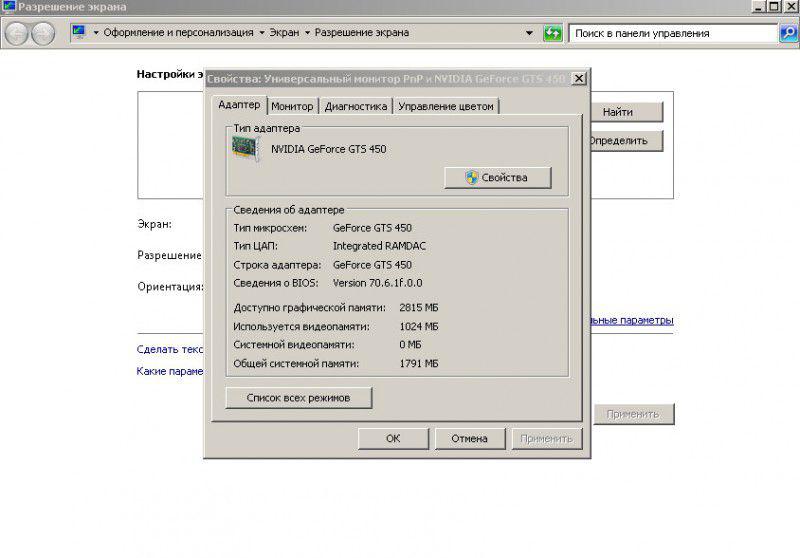The image size is (800, 558).
Task: Open Оформление и персонализация breadcrumb
Action: point(179,33)
